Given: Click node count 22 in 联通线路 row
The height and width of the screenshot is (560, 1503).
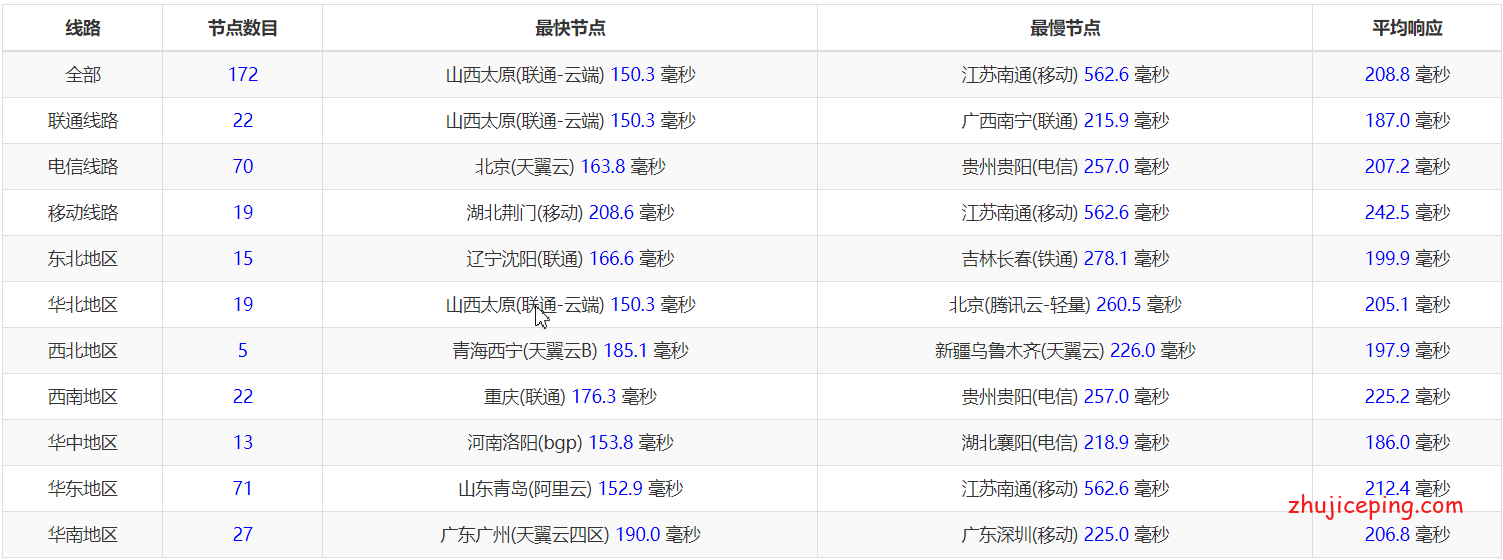Looking at the screenshot, I should click(243, 121).
